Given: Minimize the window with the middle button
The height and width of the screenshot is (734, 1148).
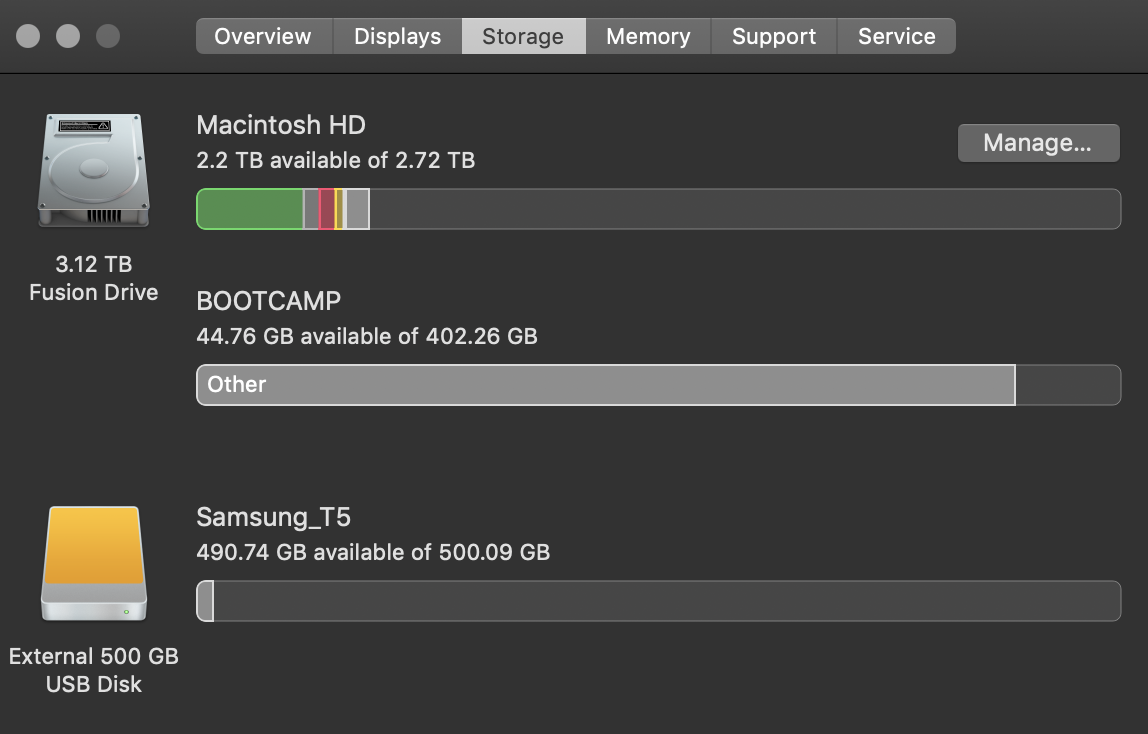Looking at the screenshot, I should [68, 37].
